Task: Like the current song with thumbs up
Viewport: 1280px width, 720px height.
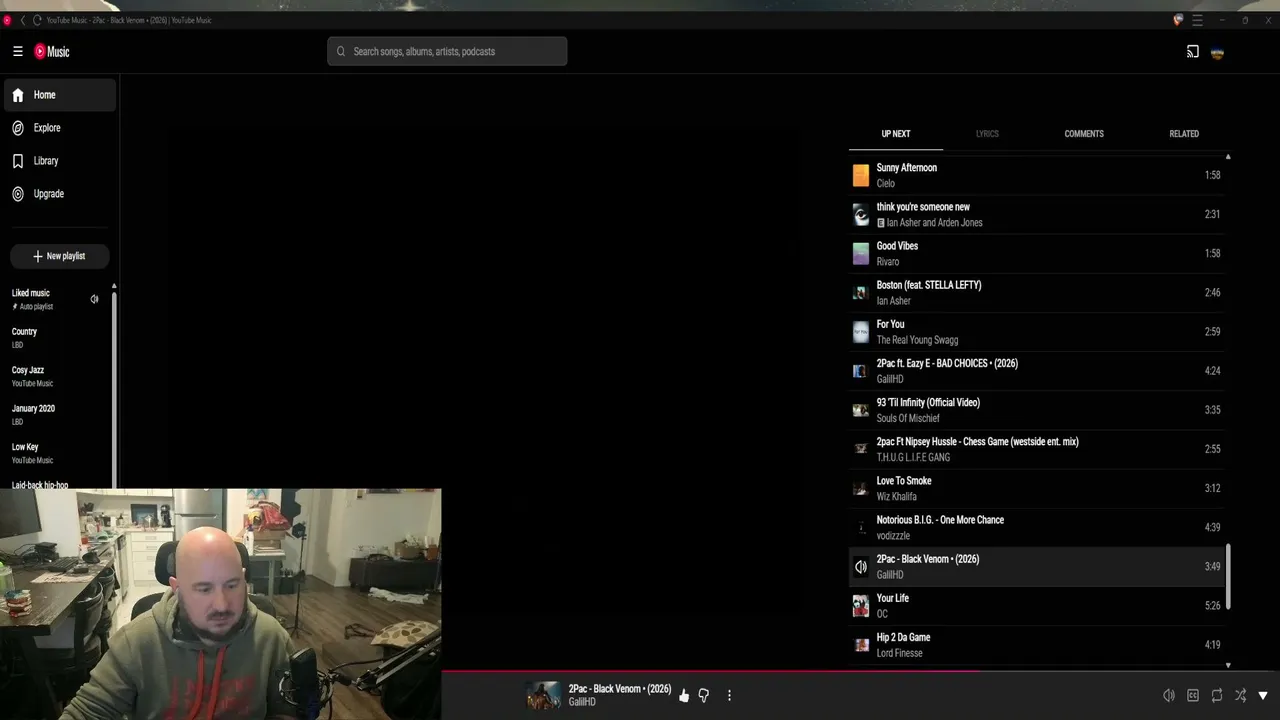Action: coord(684,696)
